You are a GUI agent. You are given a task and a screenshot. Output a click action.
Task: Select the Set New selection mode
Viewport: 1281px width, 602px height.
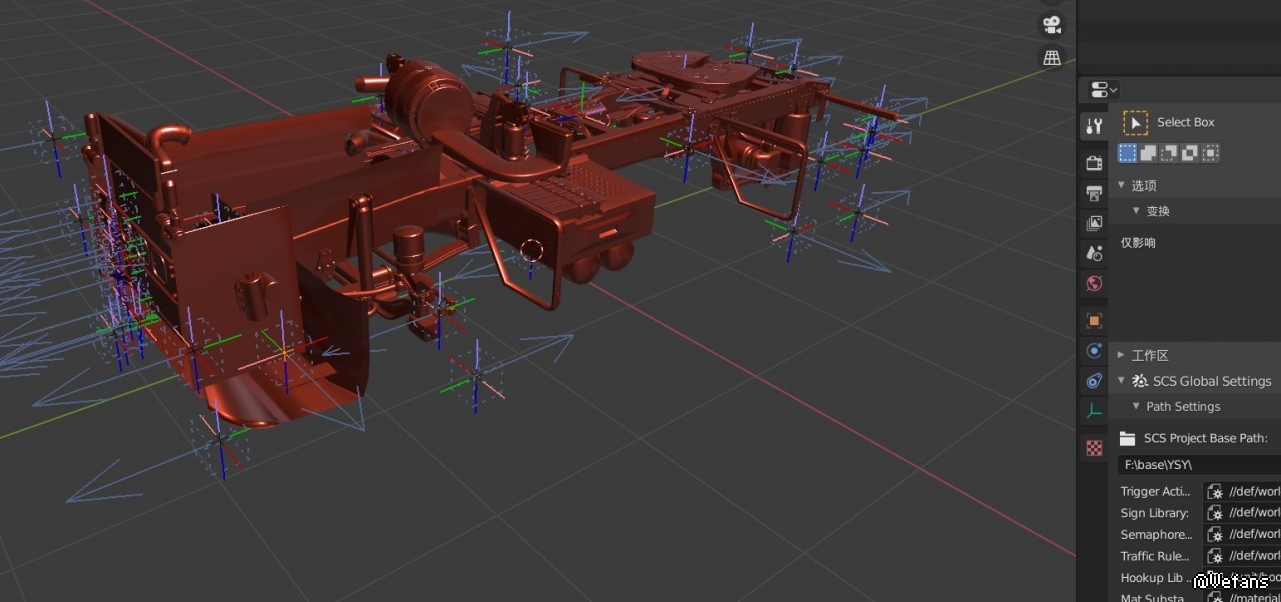[1128, 153]
